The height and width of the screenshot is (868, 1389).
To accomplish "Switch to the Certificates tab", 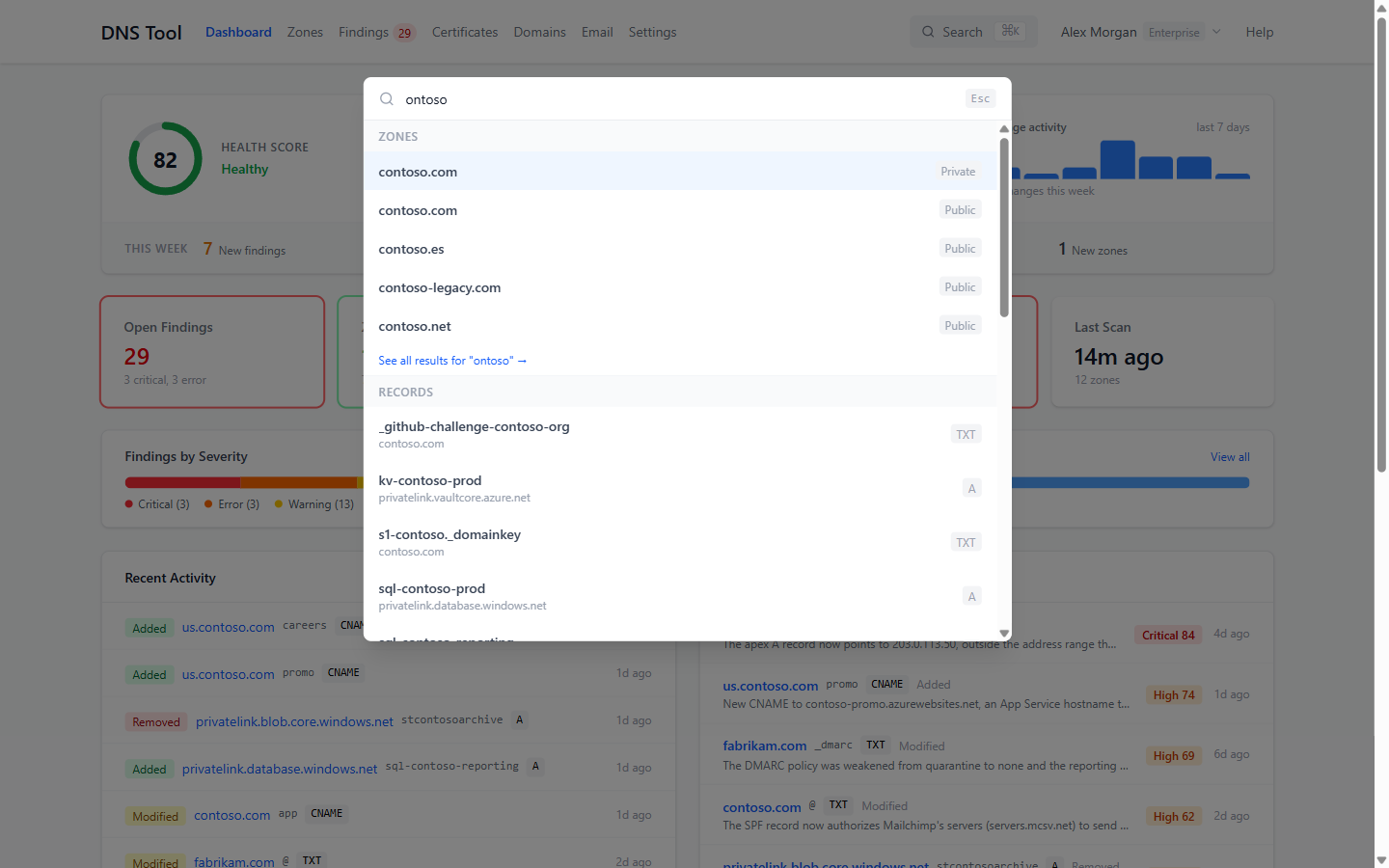I will tap(465, 32).
